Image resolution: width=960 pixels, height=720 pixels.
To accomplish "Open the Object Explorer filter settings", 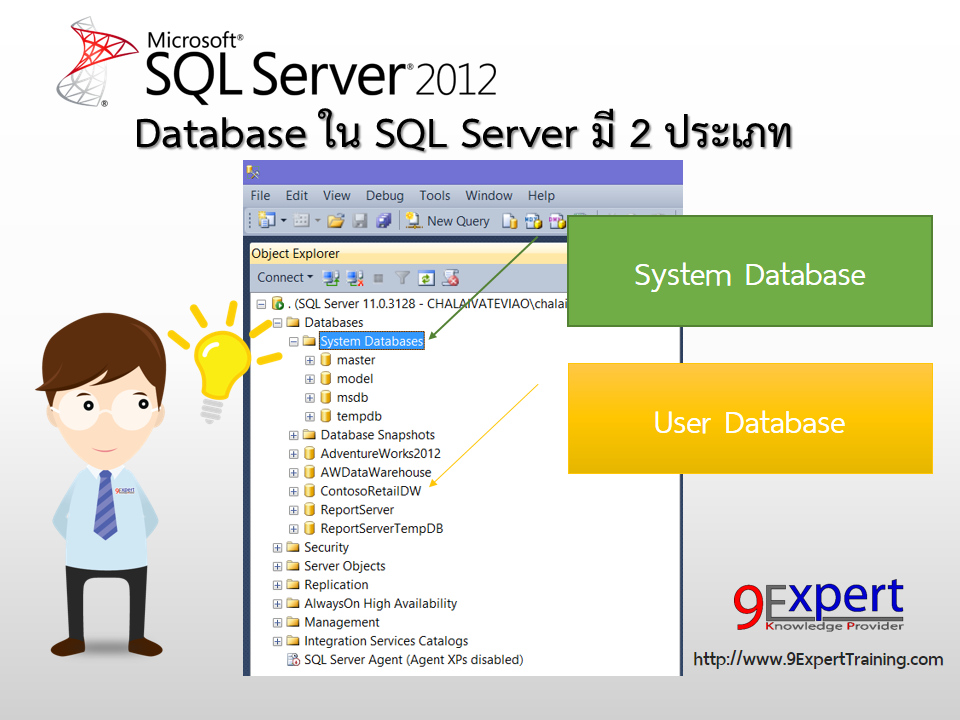I will pos(401,278).
